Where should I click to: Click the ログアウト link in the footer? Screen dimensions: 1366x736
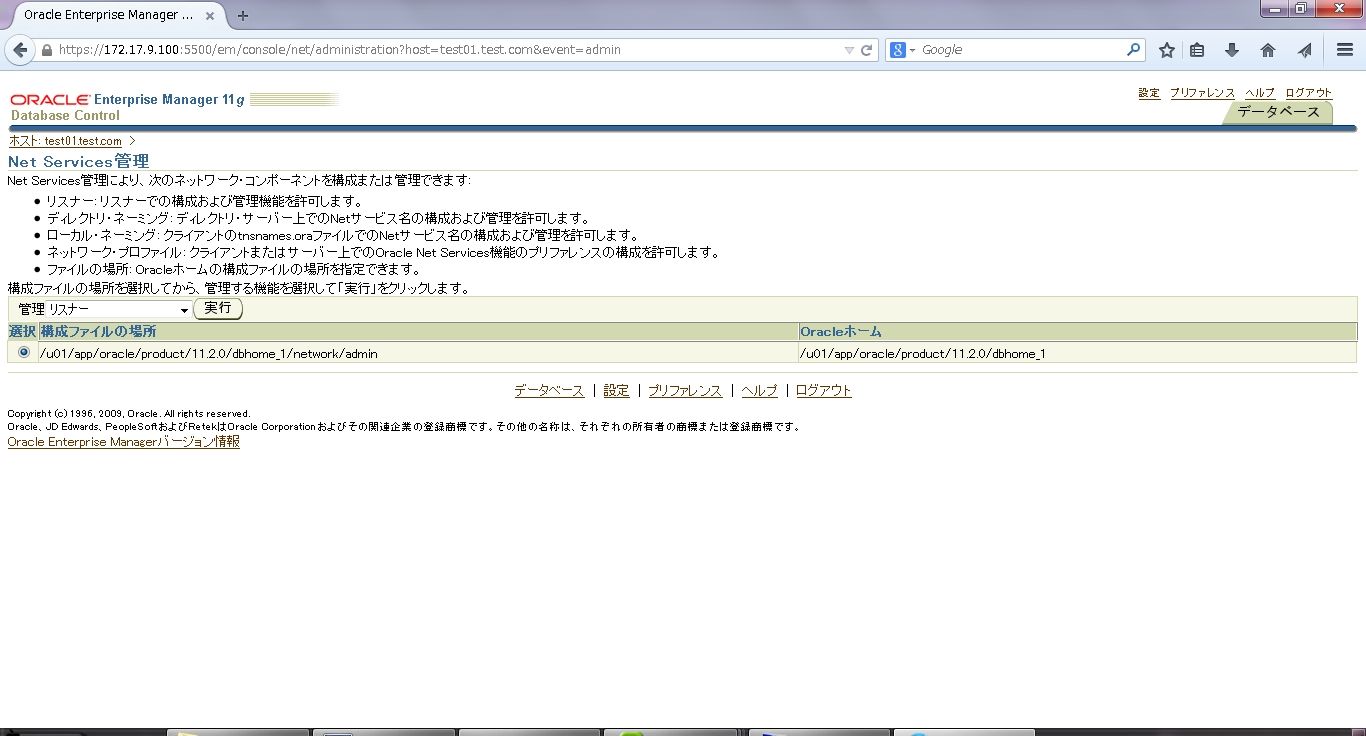click(x=824, y=391)
